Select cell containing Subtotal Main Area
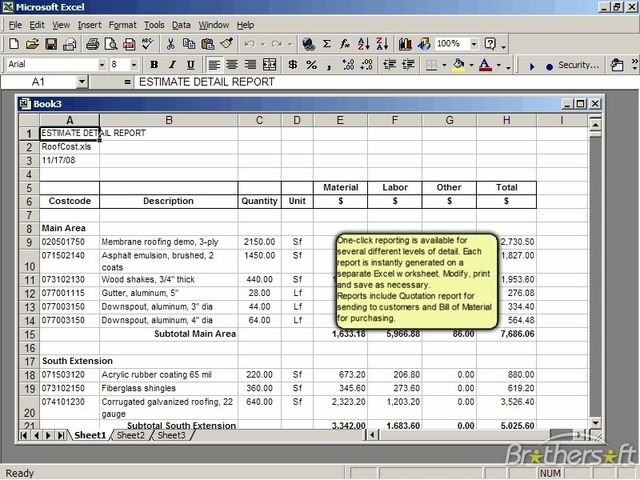The image size is (640, 480). [169, 334]
